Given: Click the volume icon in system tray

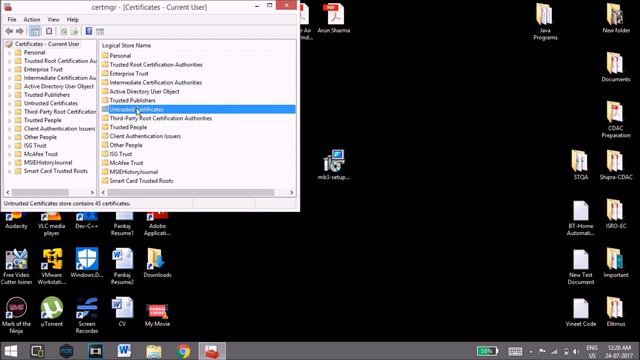Looking at the screenshot, I should click(576, 351).
